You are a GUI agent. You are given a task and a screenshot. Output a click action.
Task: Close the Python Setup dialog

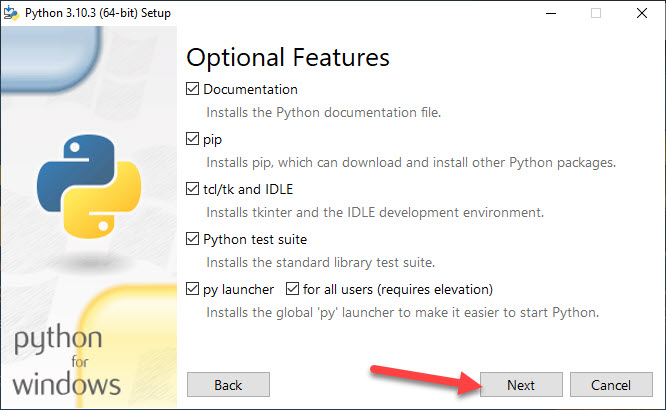[642, 13]
